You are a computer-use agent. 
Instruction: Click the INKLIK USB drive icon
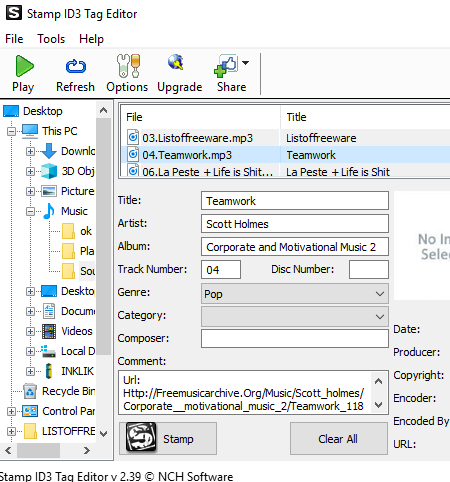pos(49,371)
